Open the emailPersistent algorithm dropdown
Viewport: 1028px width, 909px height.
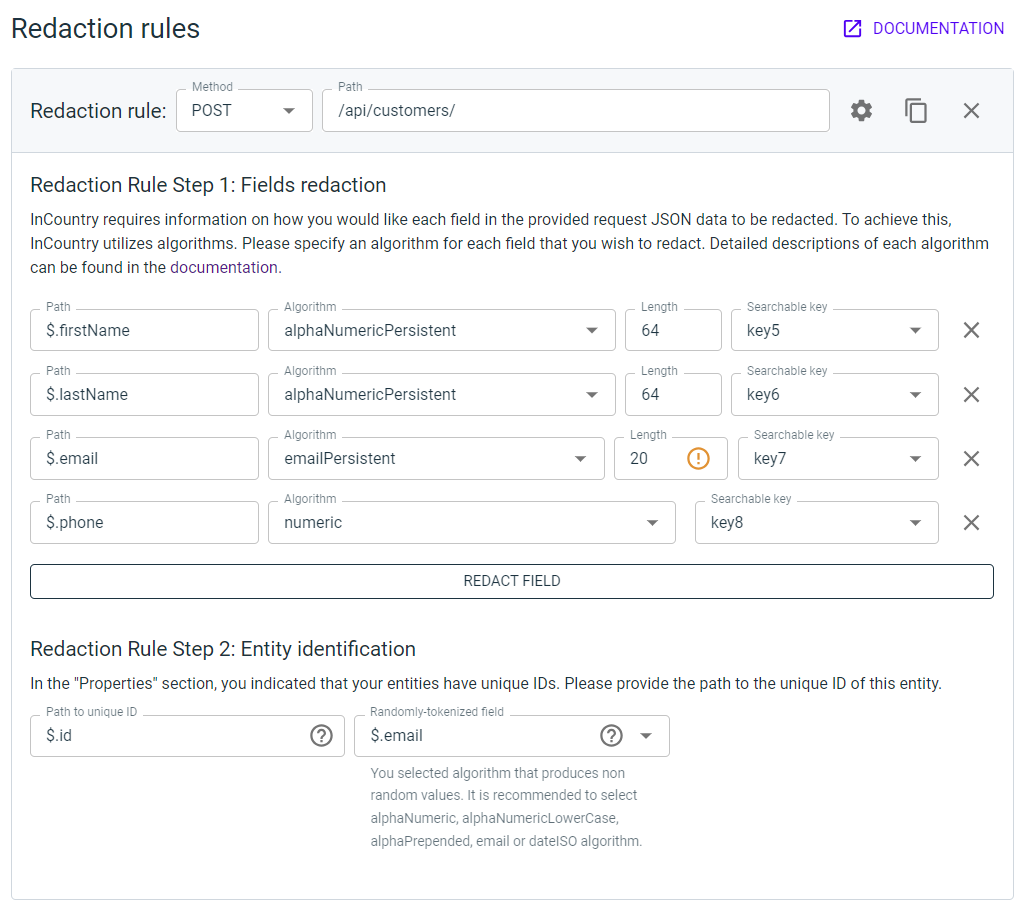pyautogui.click(x=580, y=459)
